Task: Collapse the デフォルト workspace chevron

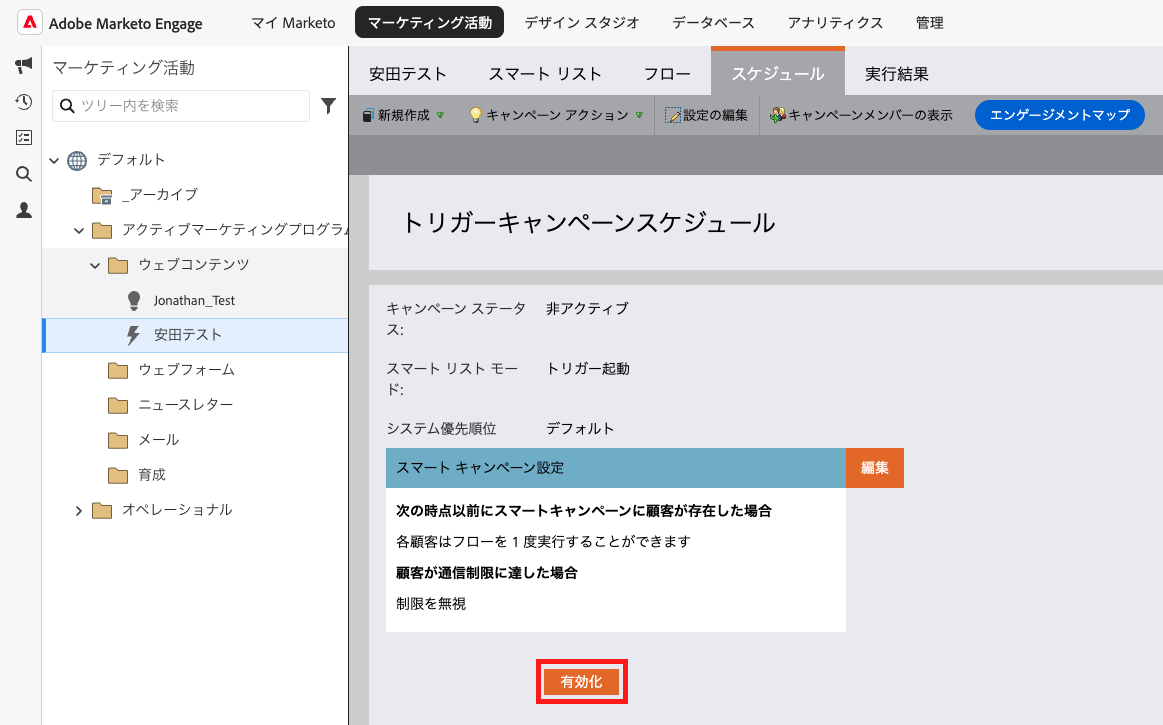Action: tap(54, 160)
